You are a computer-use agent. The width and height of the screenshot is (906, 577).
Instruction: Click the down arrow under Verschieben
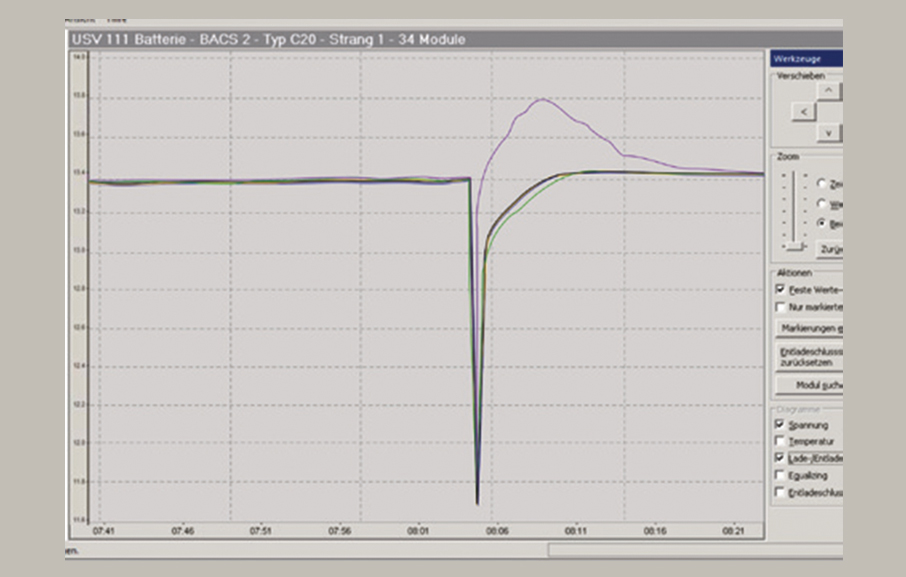click(829, 133)
